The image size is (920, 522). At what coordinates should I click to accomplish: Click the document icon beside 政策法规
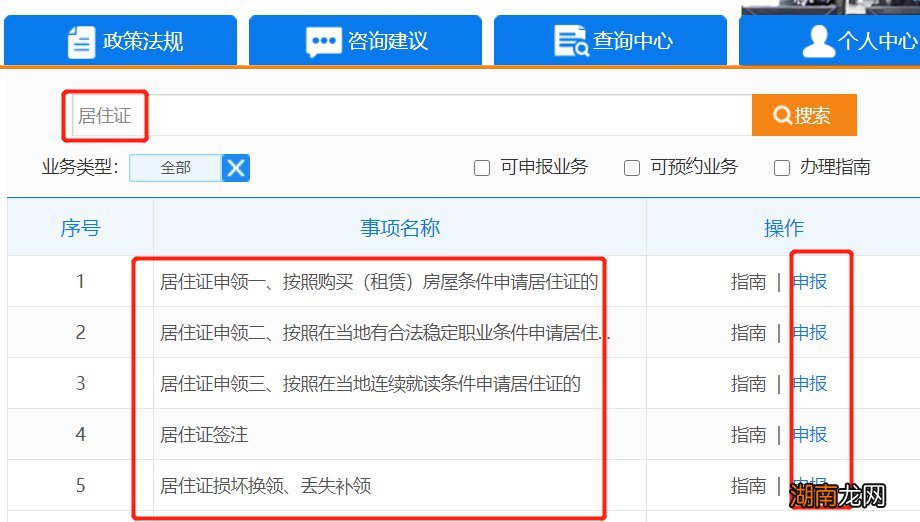pos(81,42)
